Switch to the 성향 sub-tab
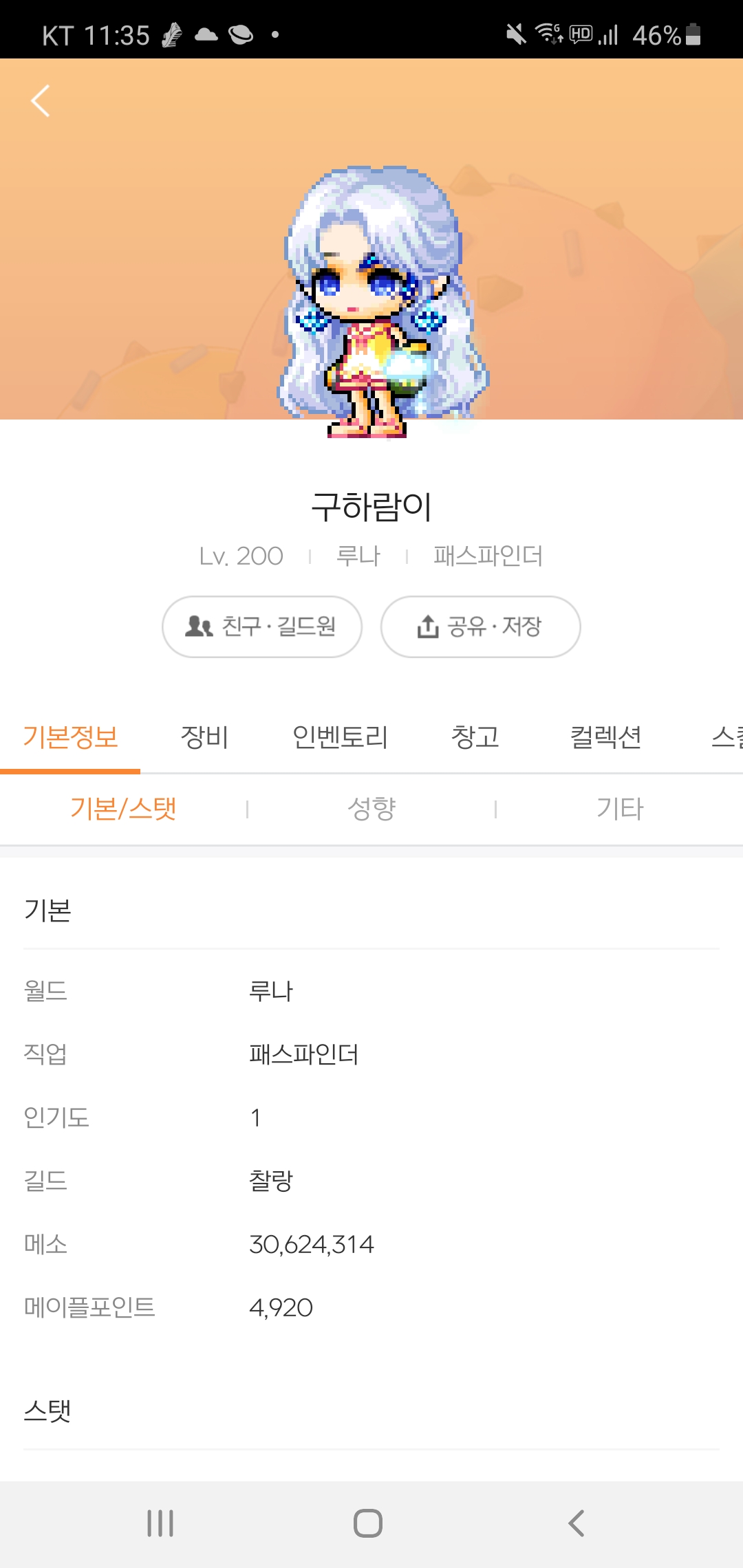Screen dimensions: 743x1568 [x=371, y=809]
